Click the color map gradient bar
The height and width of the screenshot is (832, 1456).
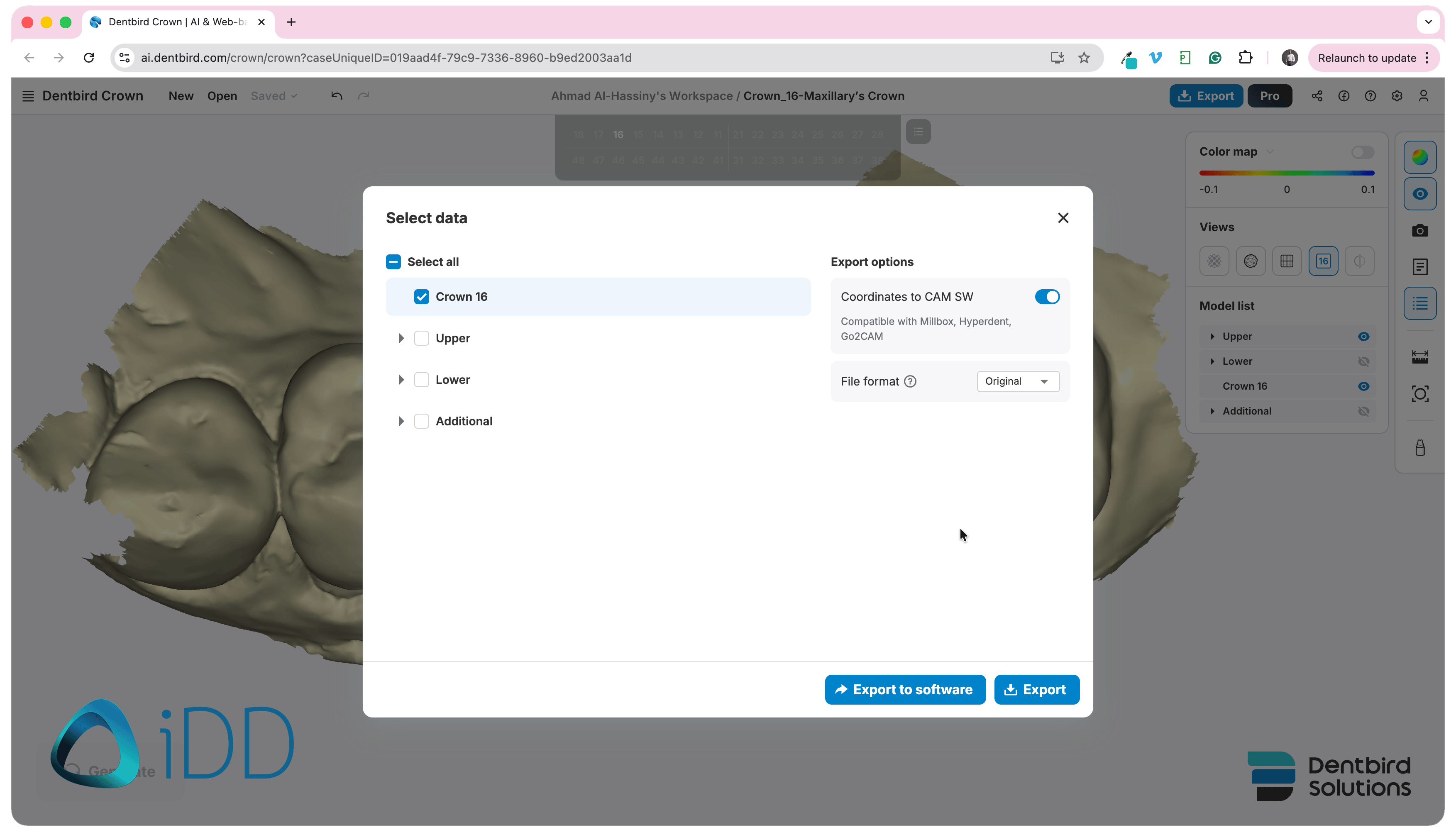click(1286, 173)
